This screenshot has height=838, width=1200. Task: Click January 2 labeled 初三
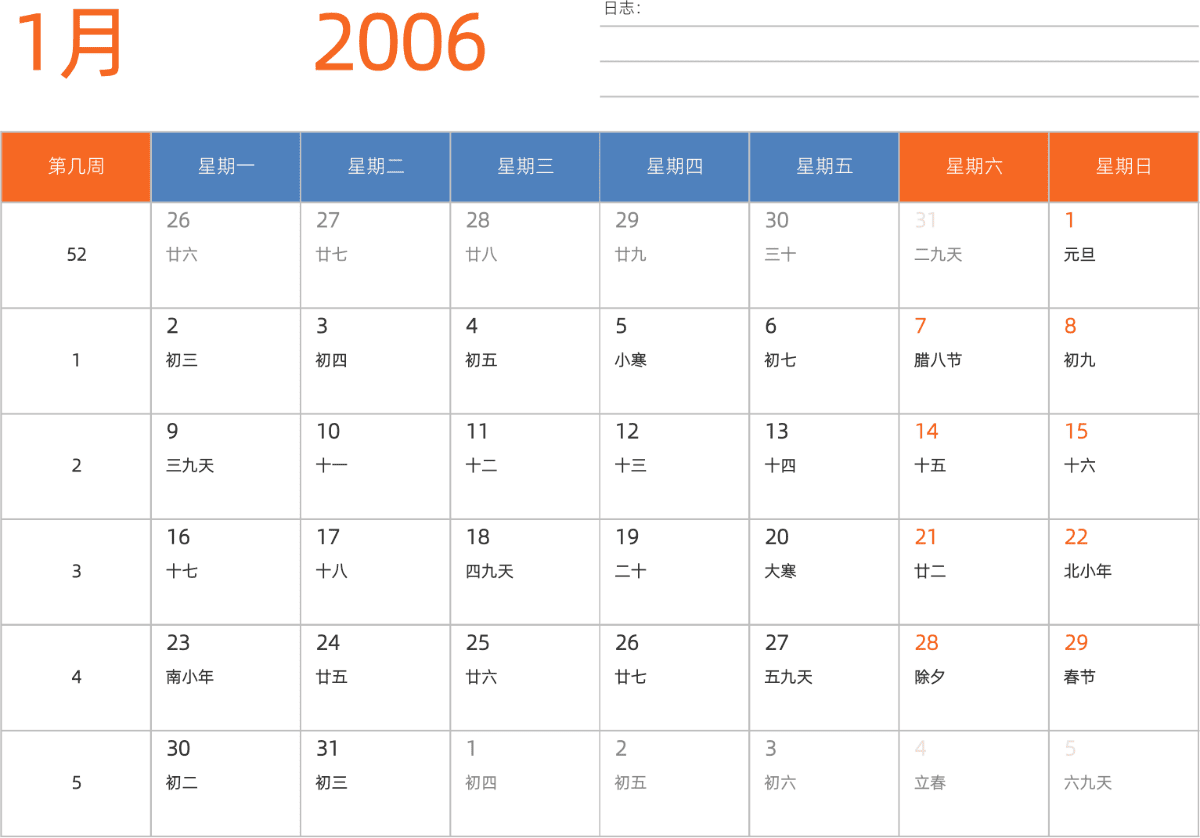226,361
